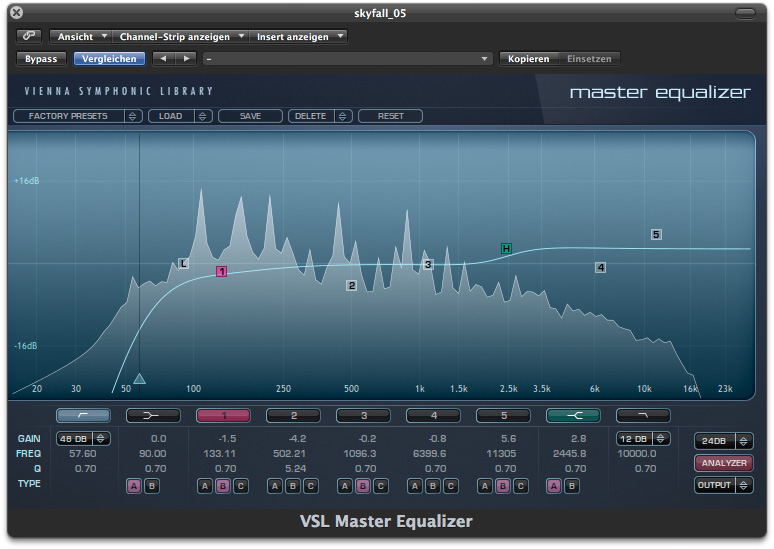The height and width of the screenshot is (549, 774).
Task: Select type B for band 5
Action: point(503,486)
